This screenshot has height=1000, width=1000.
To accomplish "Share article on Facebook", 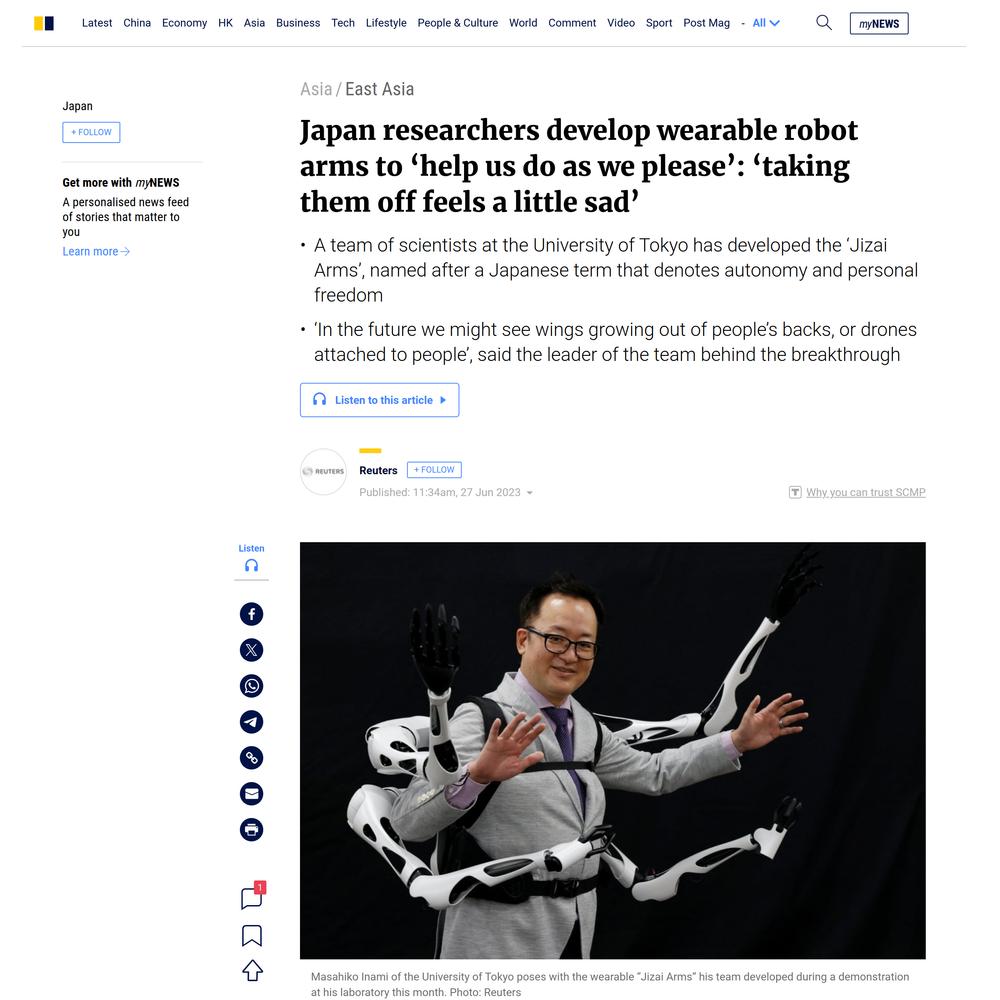I will tap(251, 614).
